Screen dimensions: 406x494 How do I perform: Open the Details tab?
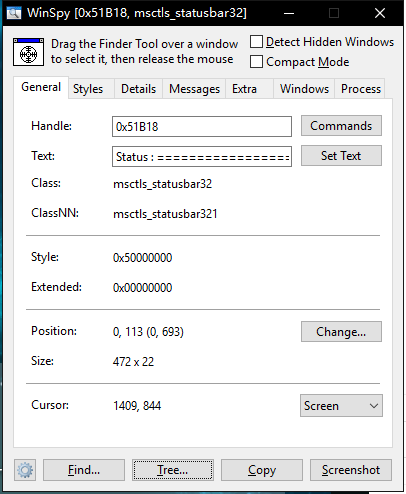coord(138,89)
